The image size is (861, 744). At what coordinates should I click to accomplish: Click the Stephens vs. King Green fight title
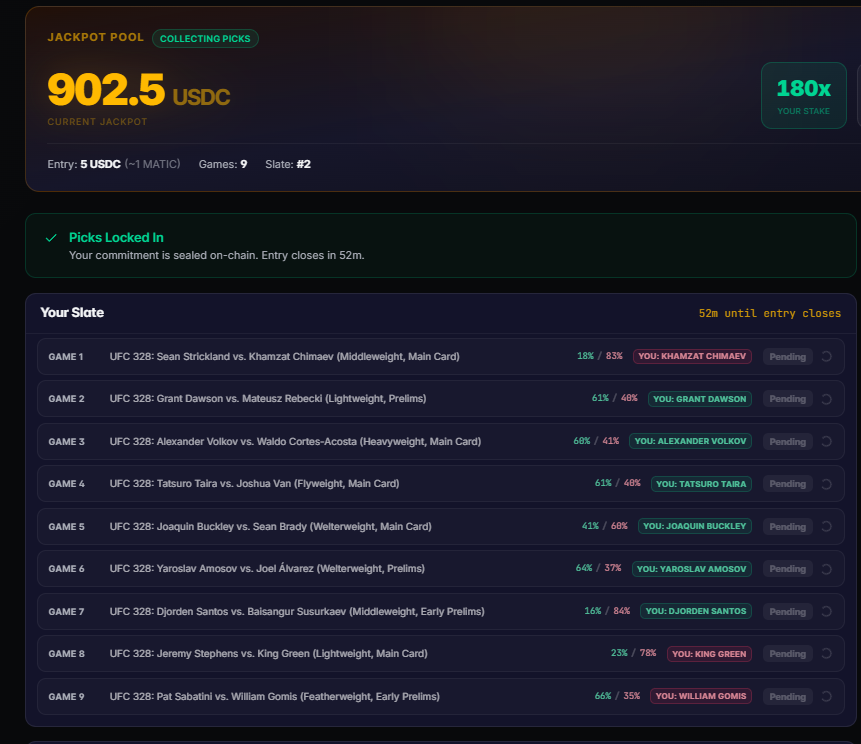coord(269,653)
